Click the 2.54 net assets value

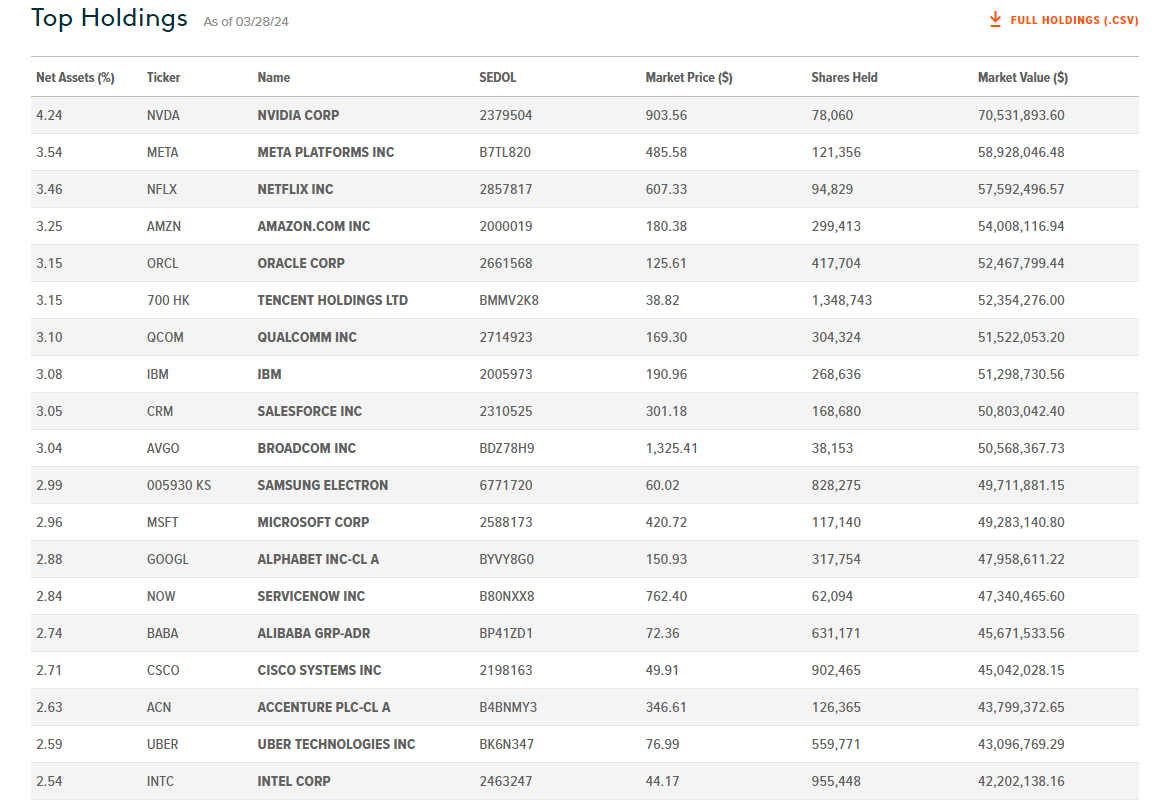pyautogui.click(x=49, y=782)
